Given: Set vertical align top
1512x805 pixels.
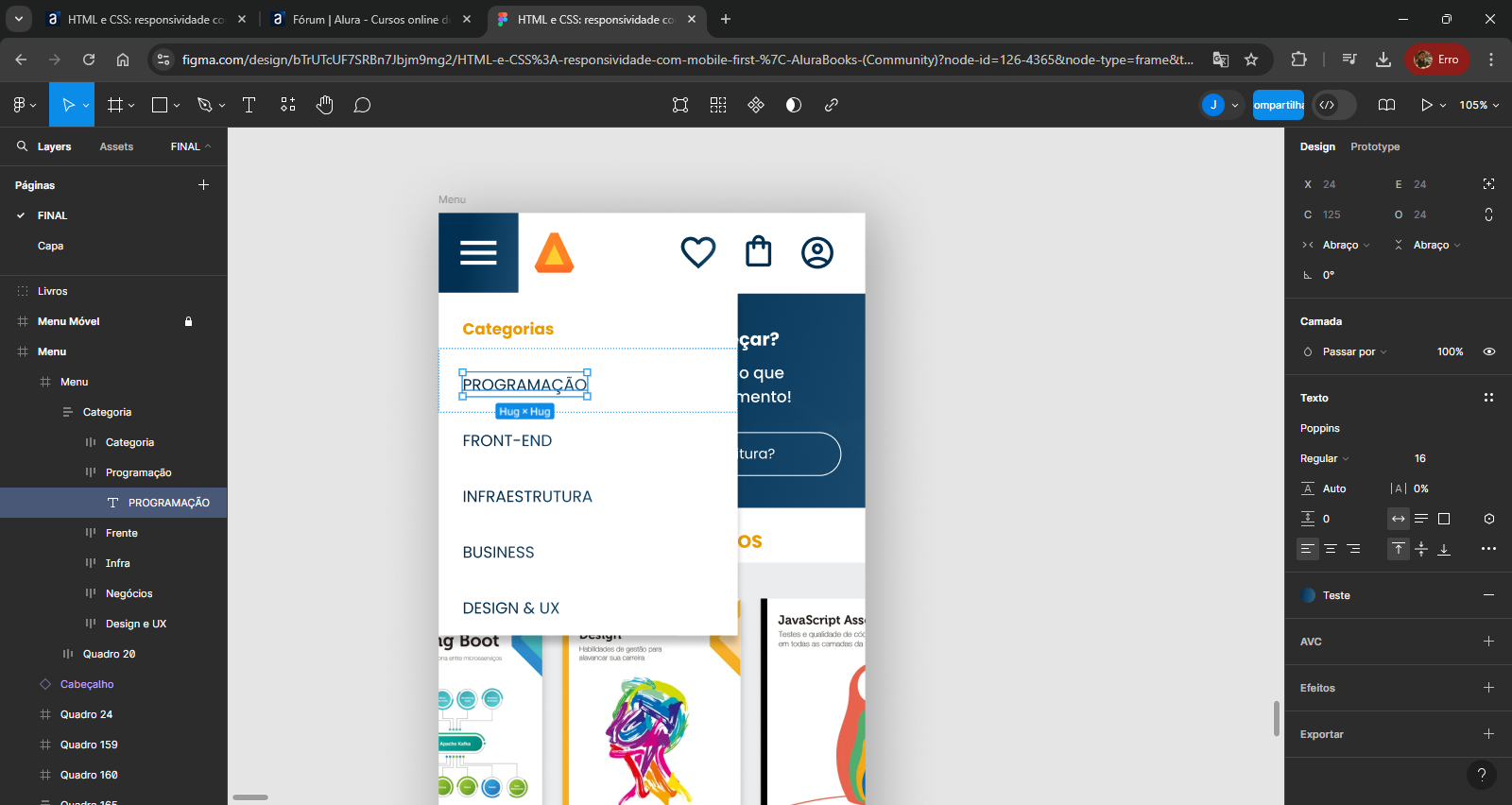Looking at the screenshot, I should [1399, 549].
